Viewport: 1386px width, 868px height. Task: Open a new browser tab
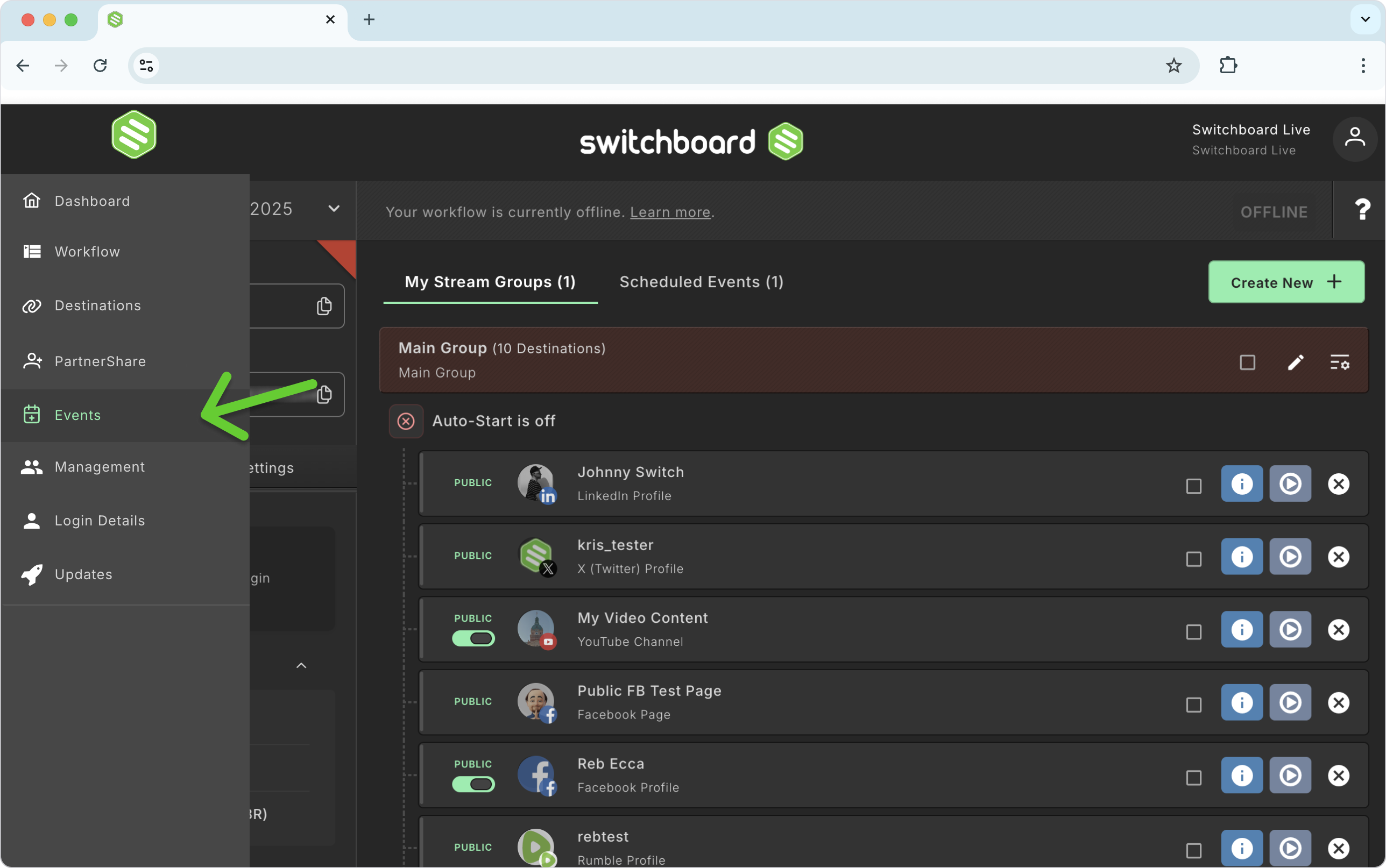[x=369, y=19]
